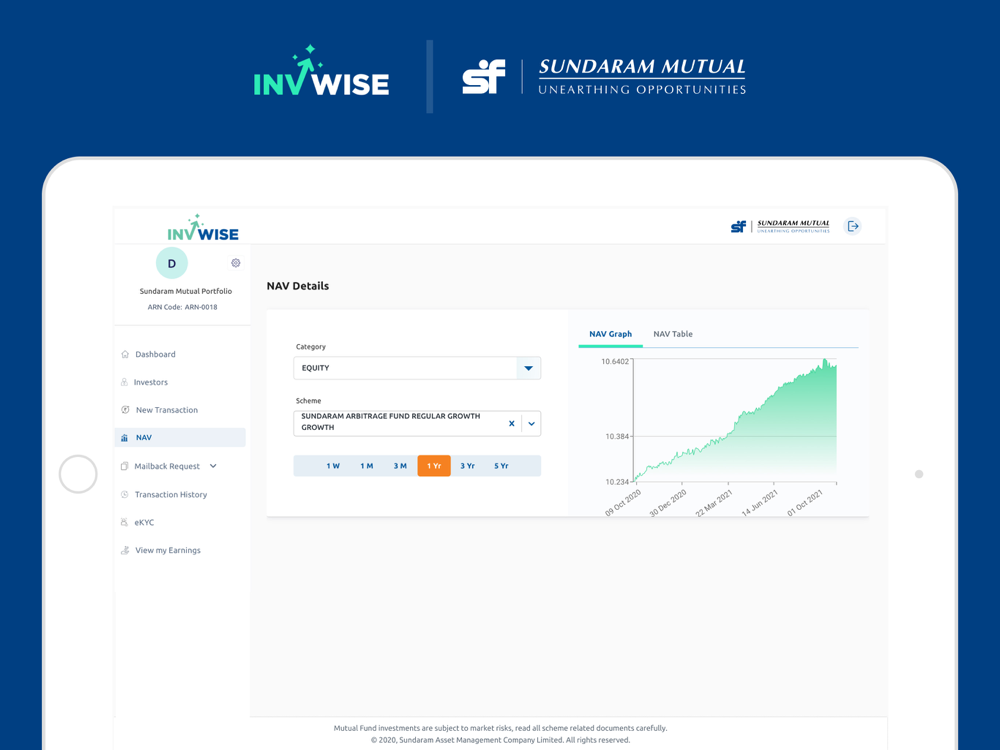Click the Mailback Request document icon
The height and width of the screenshot is (750, 1000).
[x=124, y=466]
